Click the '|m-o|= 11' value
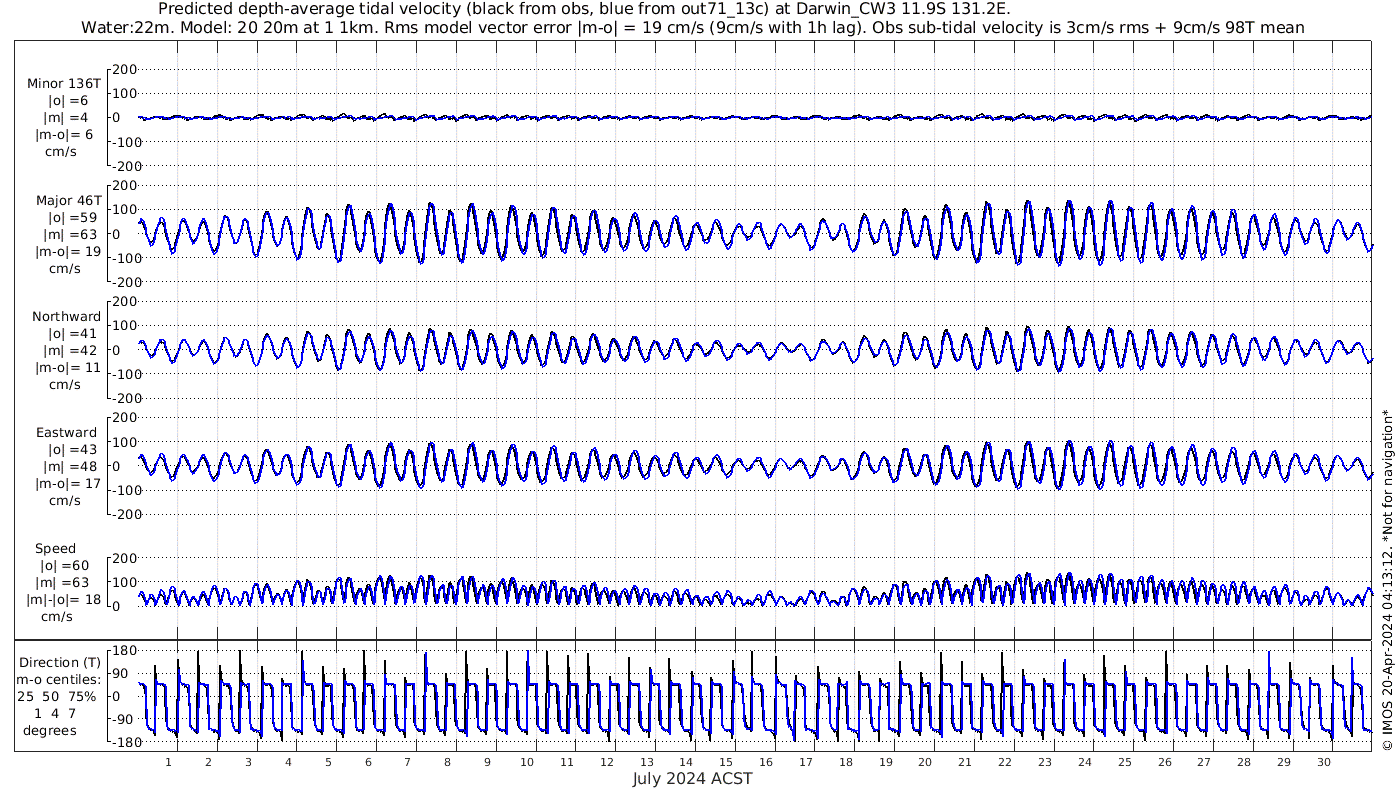Image resolution: width=1400 pixels, height=800 pixels. (68, 367)
